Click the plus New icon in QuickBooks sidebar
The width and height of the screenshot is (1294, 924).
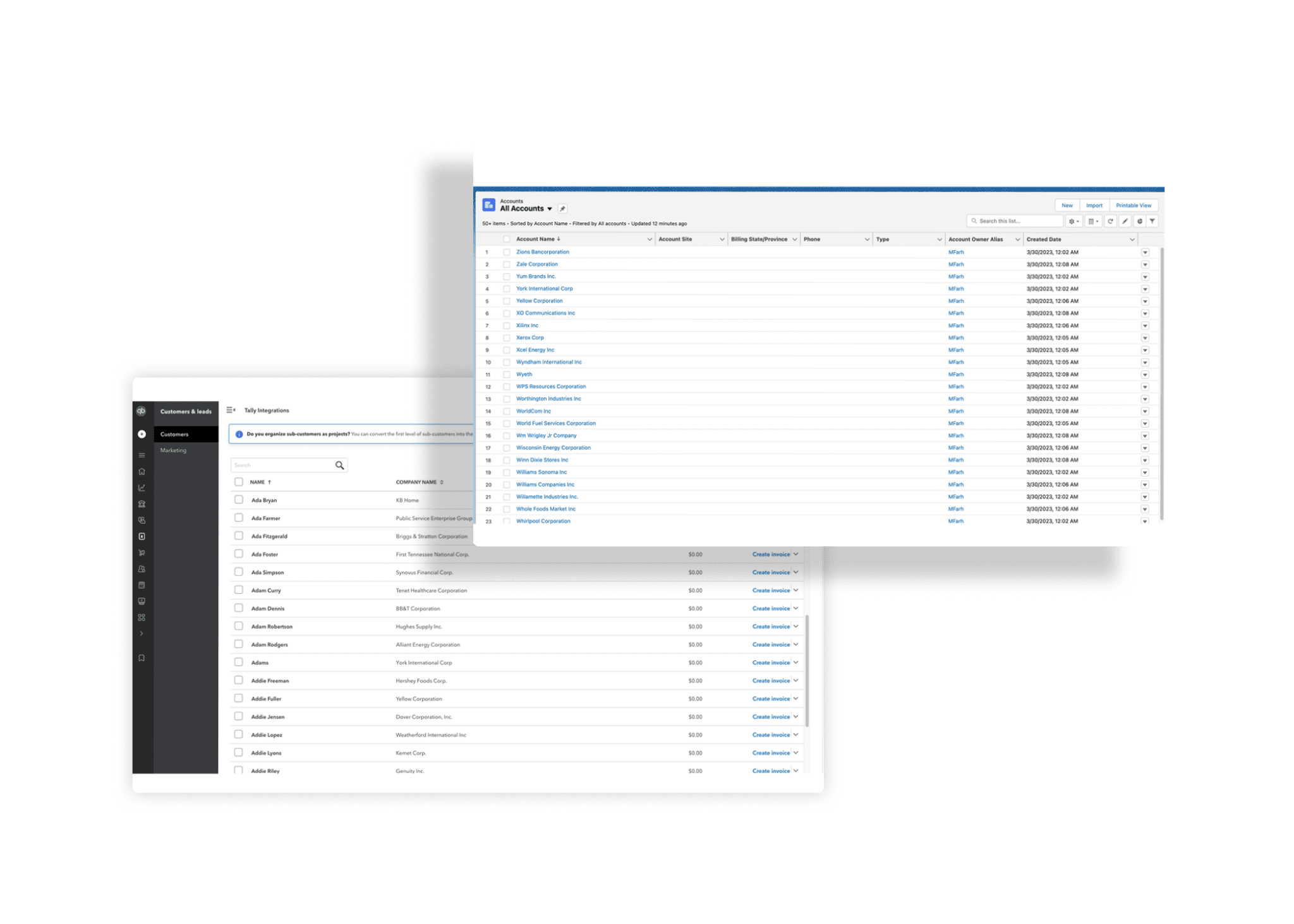[142, 434]
